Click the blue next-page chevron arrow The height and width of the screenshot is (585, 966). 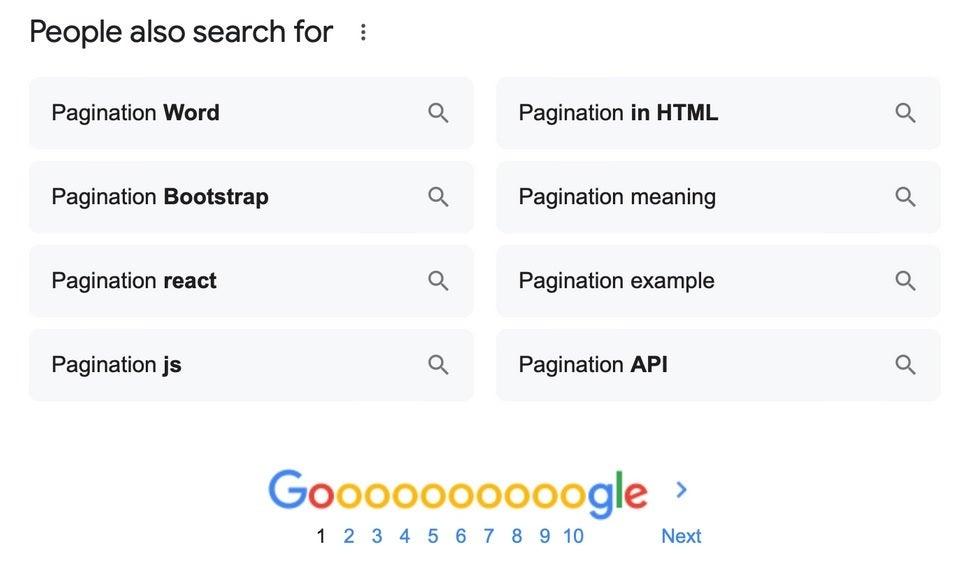[682, 489]
